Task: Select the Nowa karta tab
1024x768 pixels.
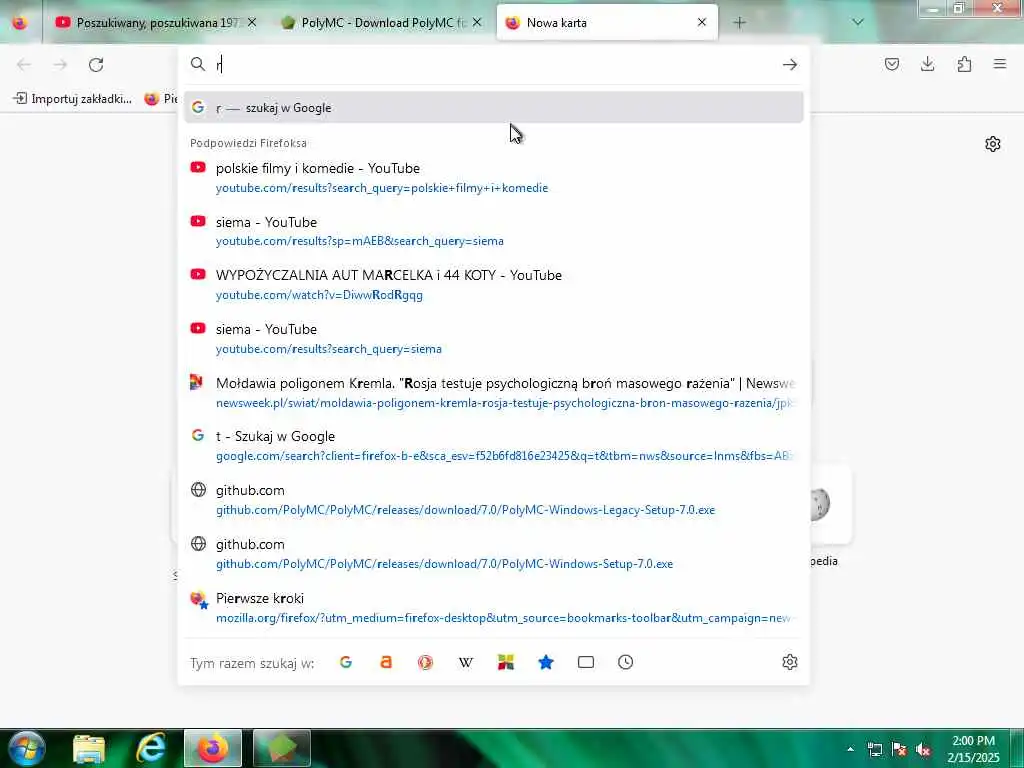Action: (607, 23)
